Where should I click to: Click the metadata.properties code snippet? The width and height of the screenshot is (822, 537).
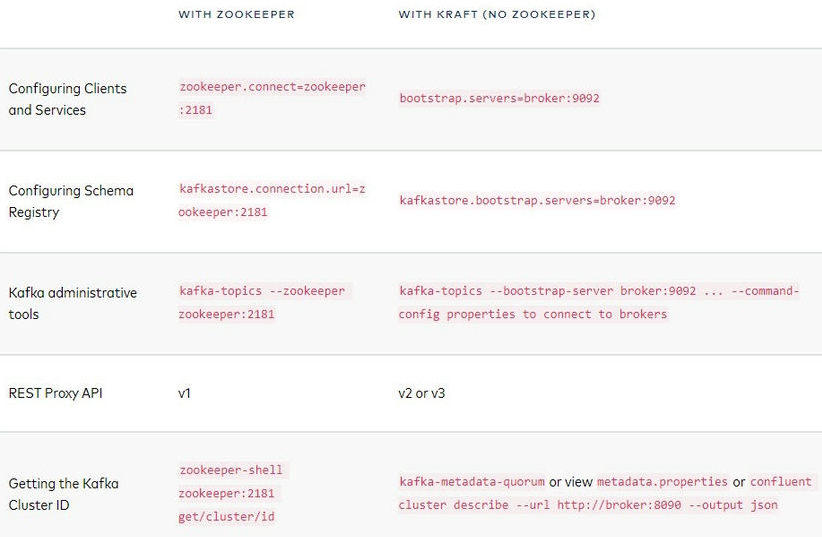pos(662,482)
